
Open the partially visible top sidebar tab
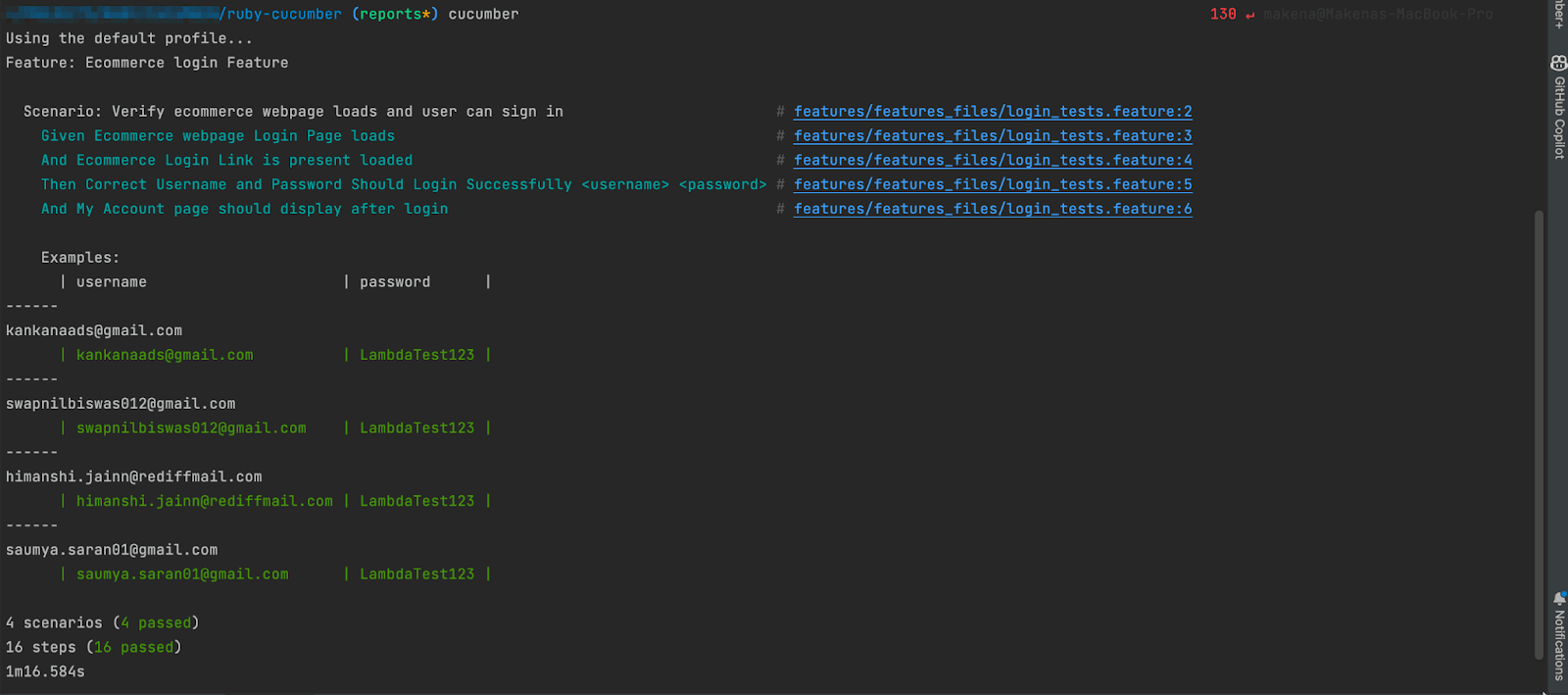tap(1558, 14)
